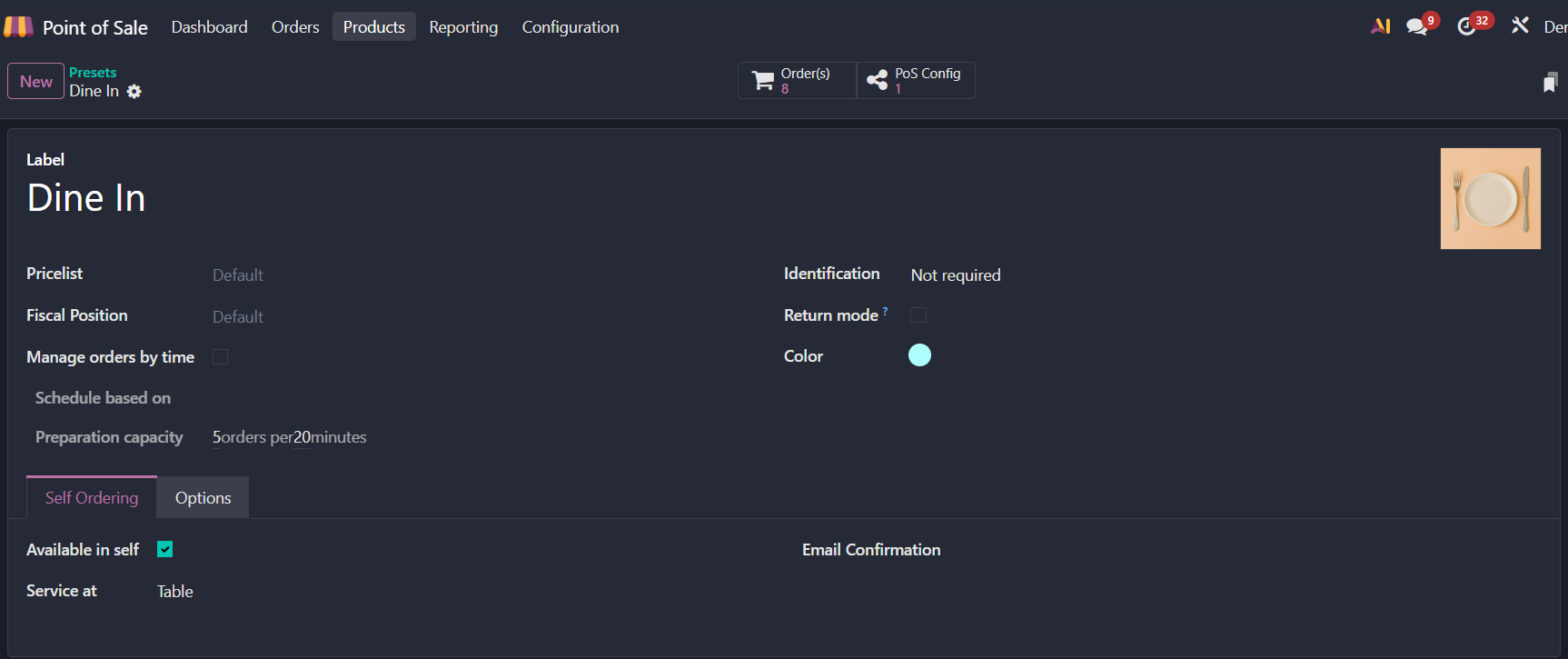The image size is (1568, 659).
Task: Open the activities clock icon with 32 badge
Action: (x=1466, y=26)
